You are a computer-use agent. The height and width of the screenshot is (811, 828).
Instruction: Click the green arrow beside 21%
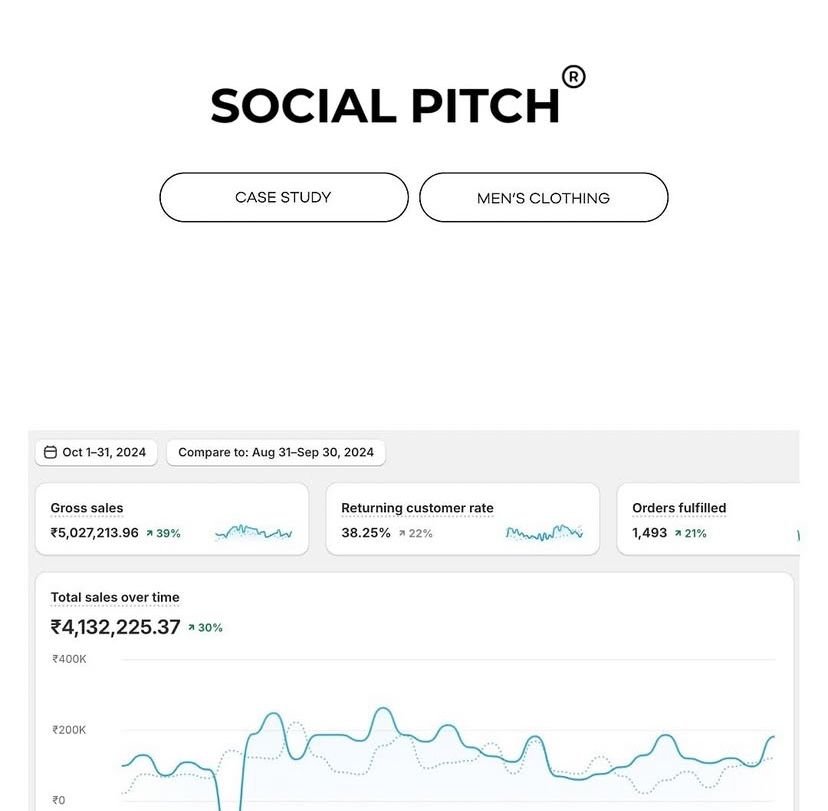click(x=678, y=534)
